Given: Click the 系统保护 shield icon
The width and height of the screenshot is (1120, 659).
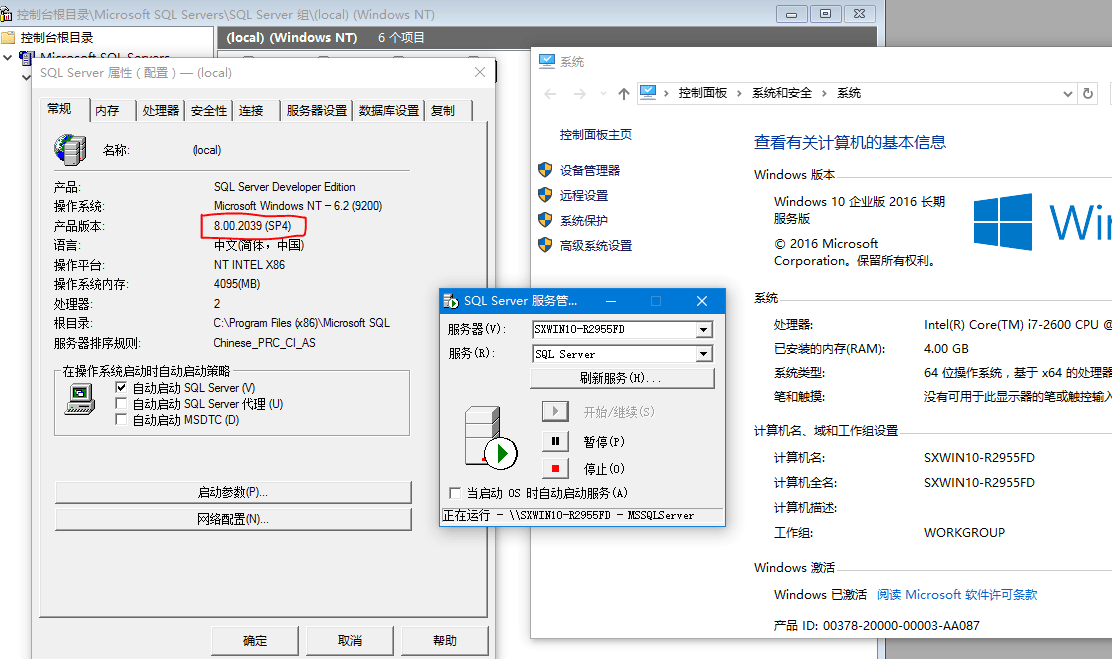Looking at the screenshot, I should (x=545, y=219).
